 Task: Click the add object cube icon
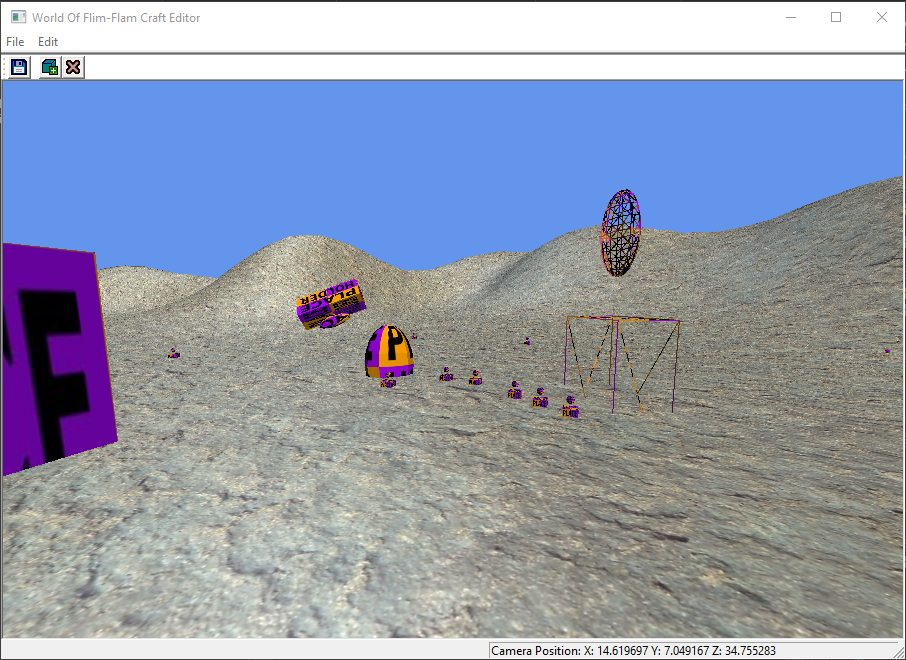[50, 67]
